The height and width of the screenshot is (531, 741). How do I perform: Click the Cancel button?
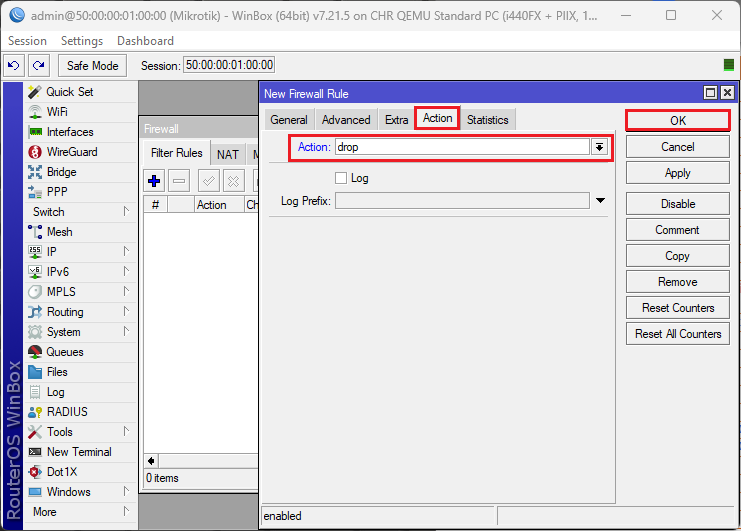tap(678, 147)
